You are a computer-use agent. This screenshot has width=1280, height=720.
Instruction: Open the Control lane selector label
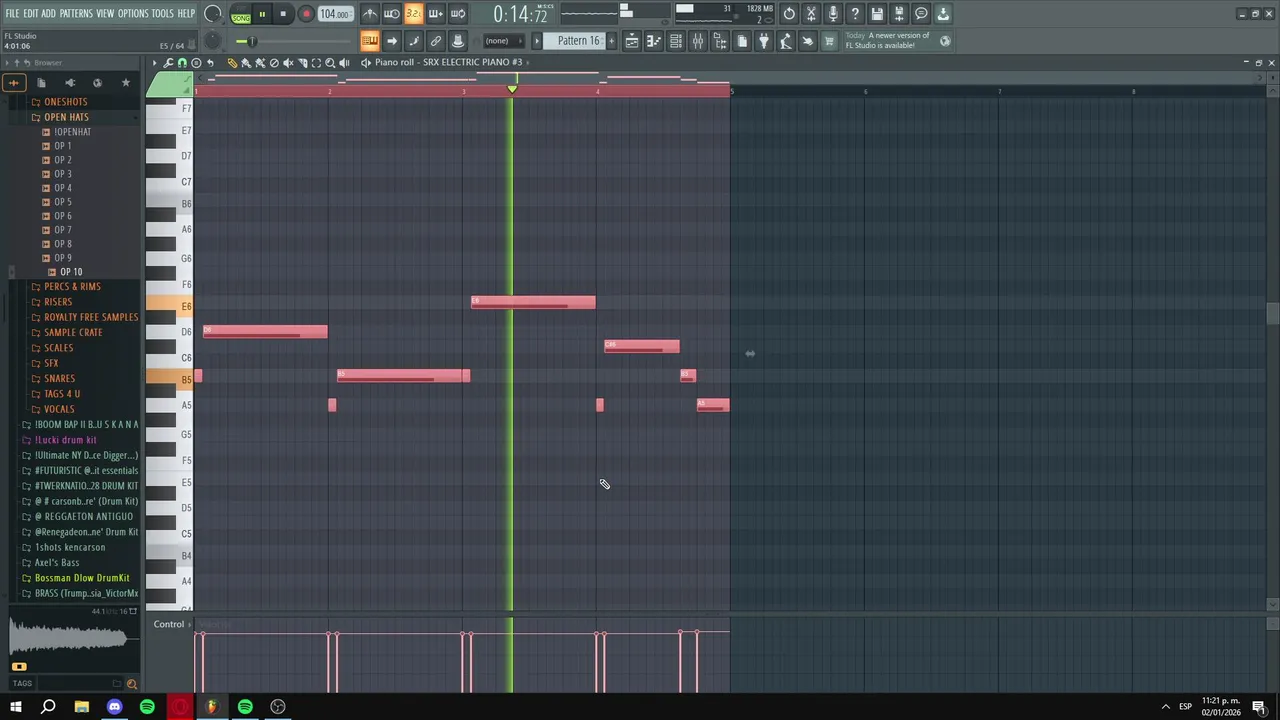click(x=169, y=624)
